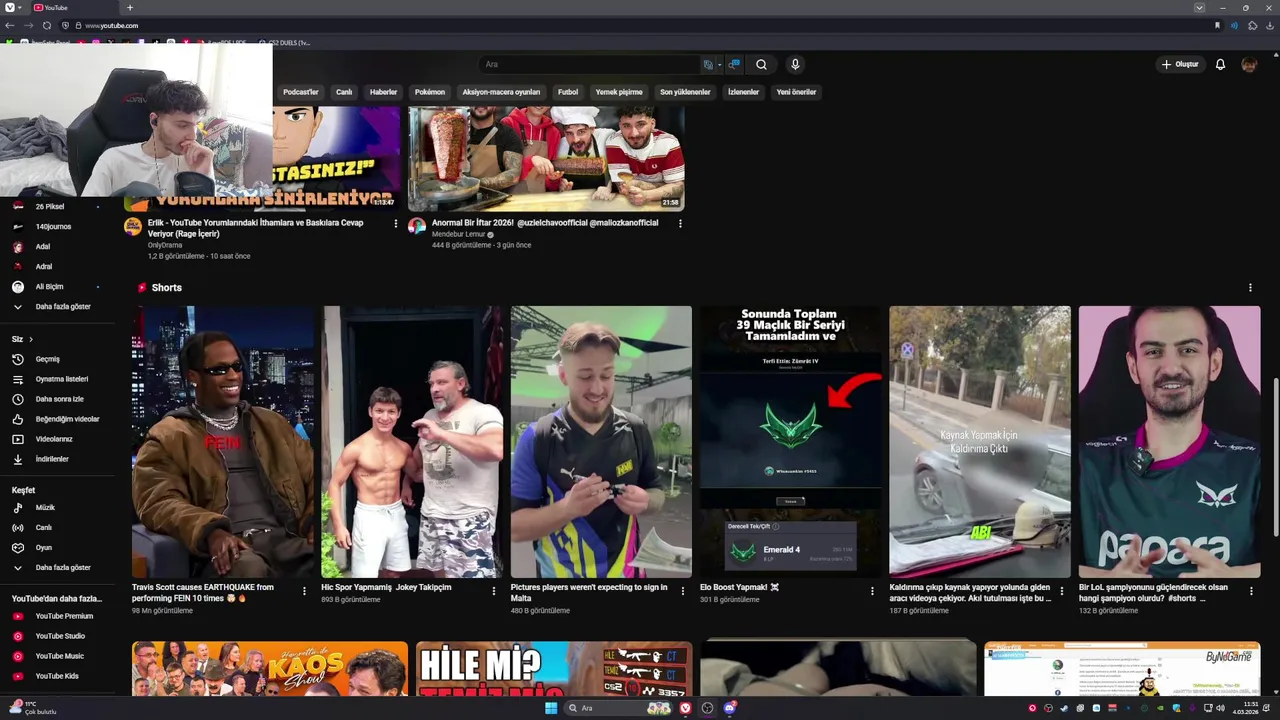This screenshot has width=1280, height=720.
Task: Open options for Hiç Spor Yapmamış short
Action: [x=493, y=591]
